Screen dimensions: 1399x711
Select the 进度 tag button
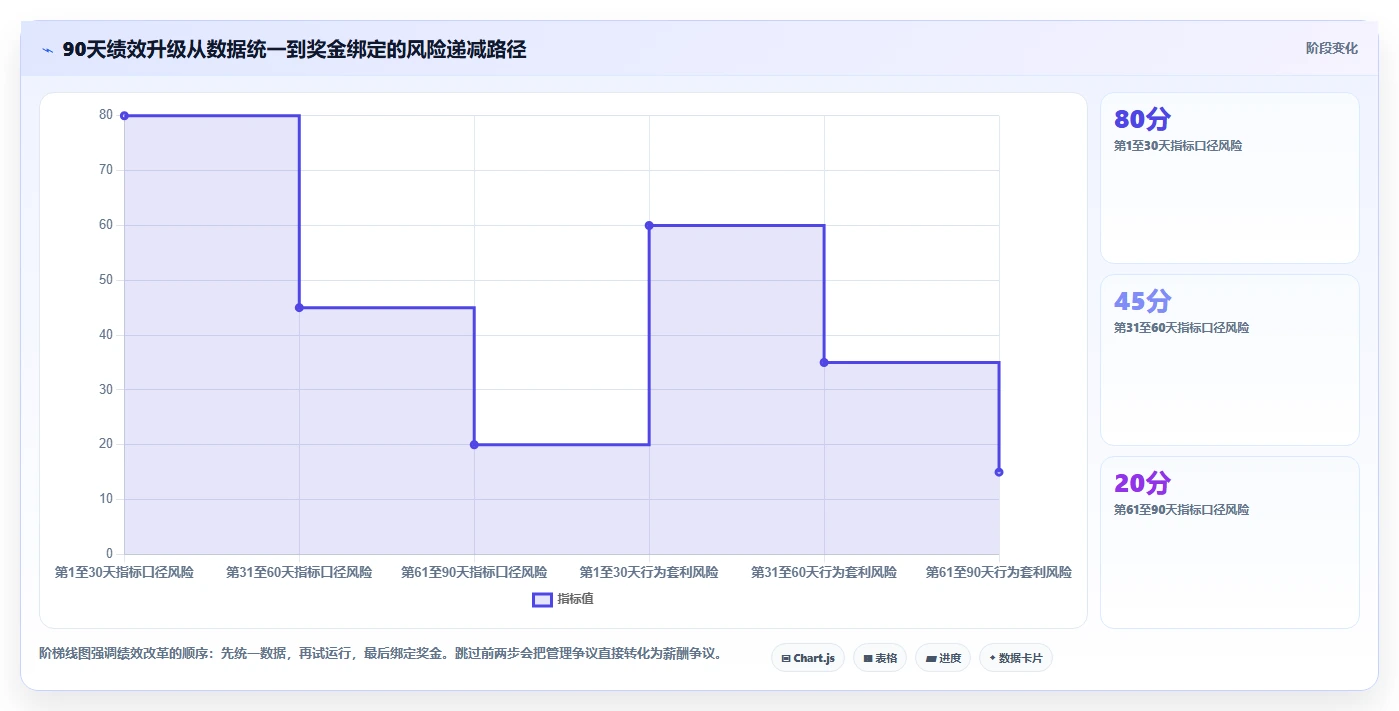(943, 658)
